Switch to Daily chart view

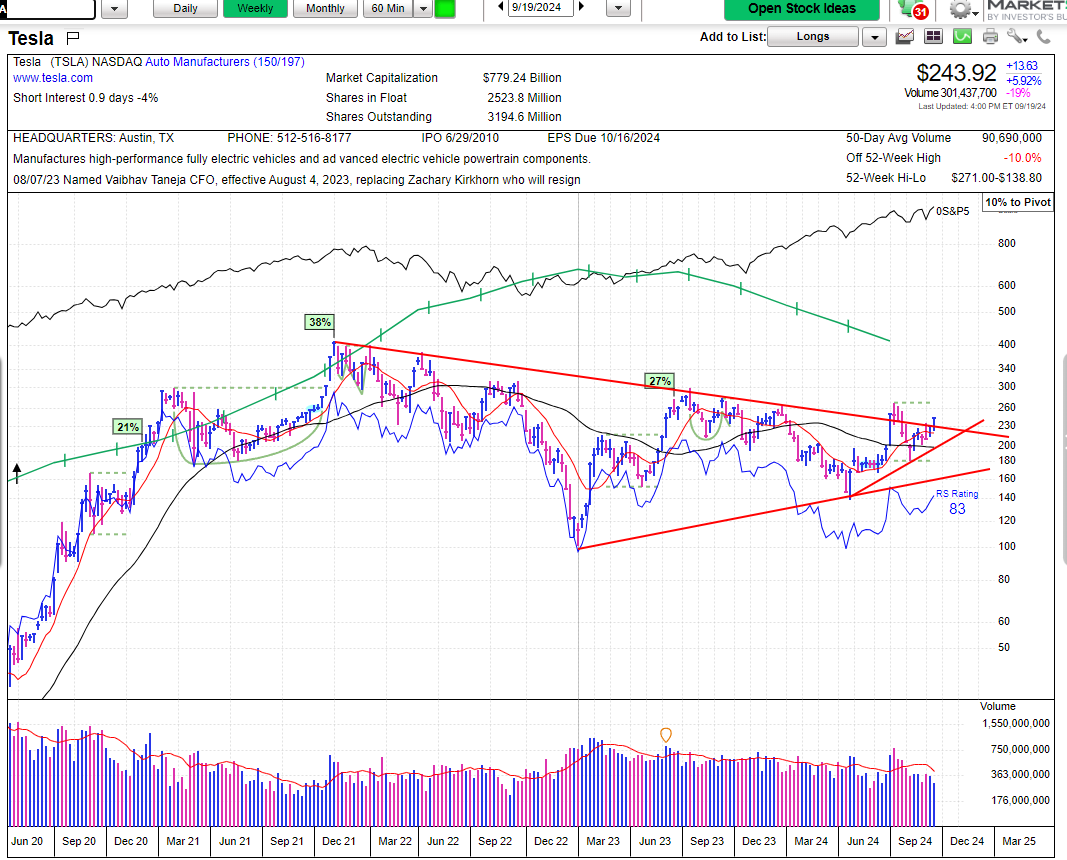point(185,8)
